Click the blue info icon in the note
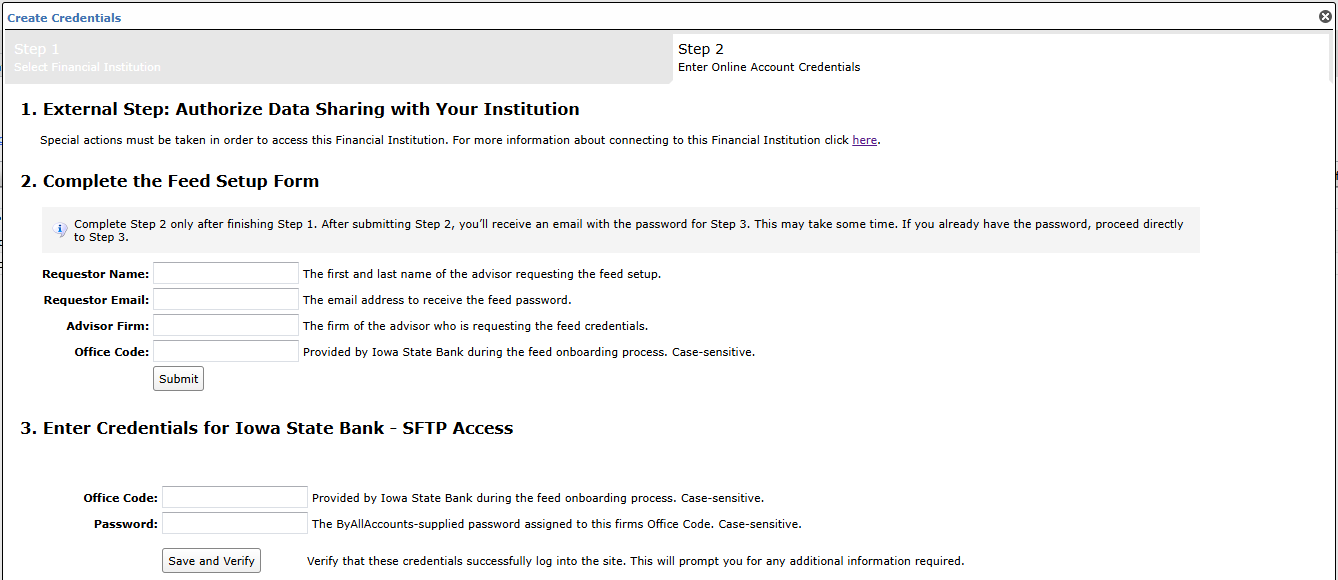This screenshot has height=580, width=1338. (x=60, y=230)
